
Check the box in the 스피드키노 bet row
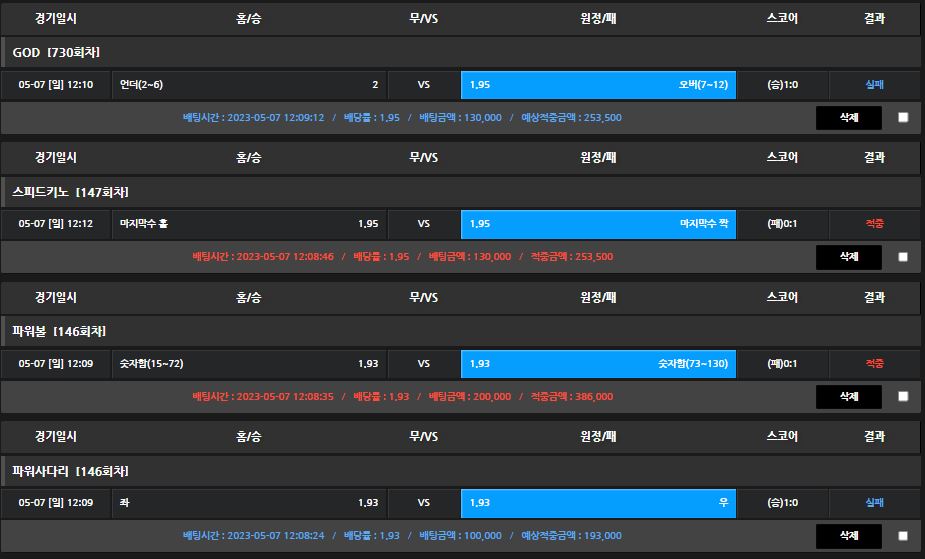(903, 257)
